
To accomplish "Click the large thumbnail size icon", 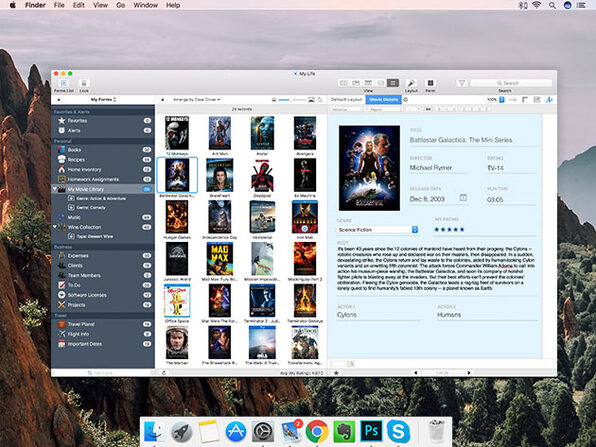I will (311, 100).
